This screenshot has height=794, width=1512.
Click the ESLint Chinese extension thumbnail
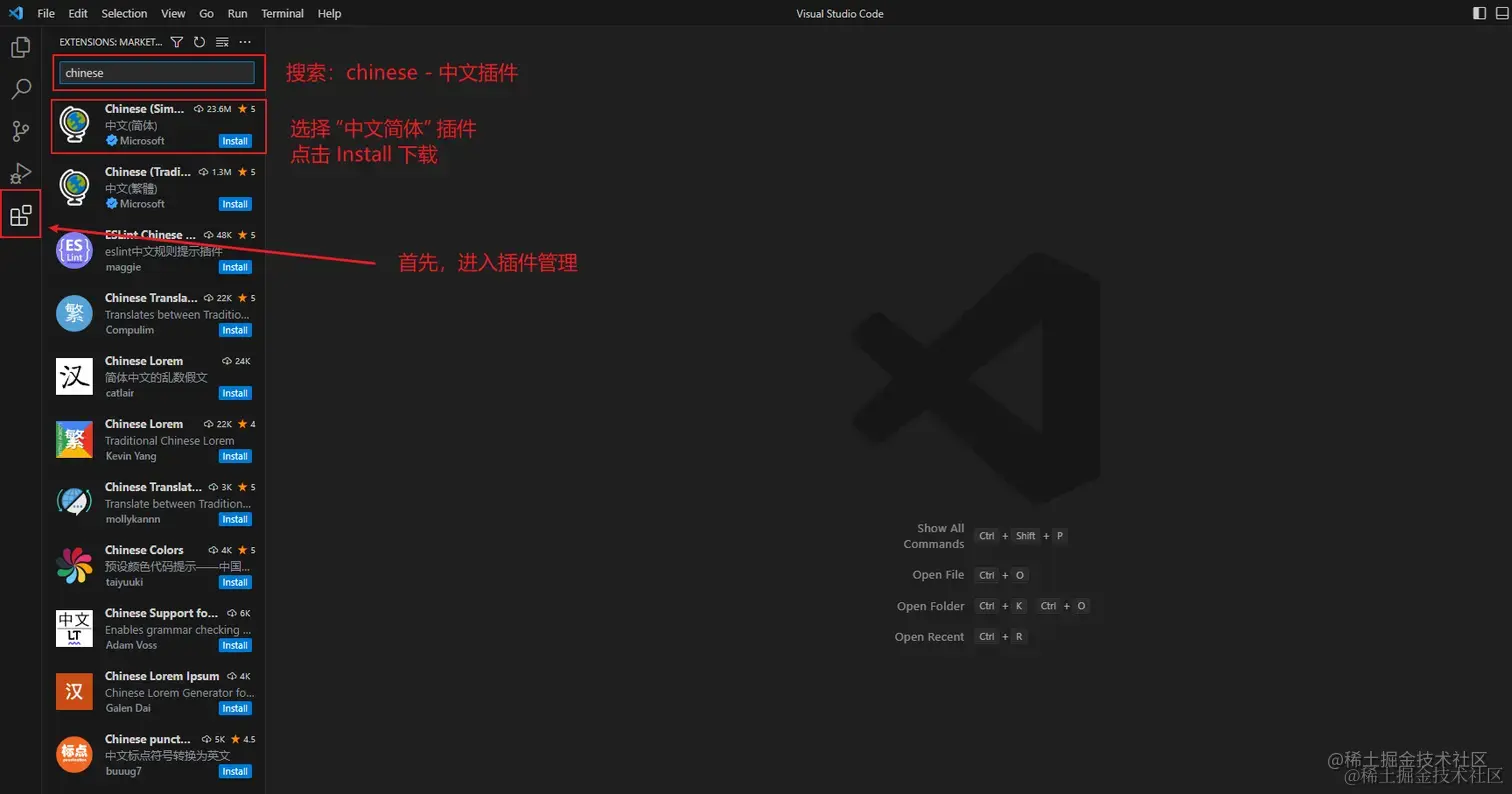[x=73, y=250]
